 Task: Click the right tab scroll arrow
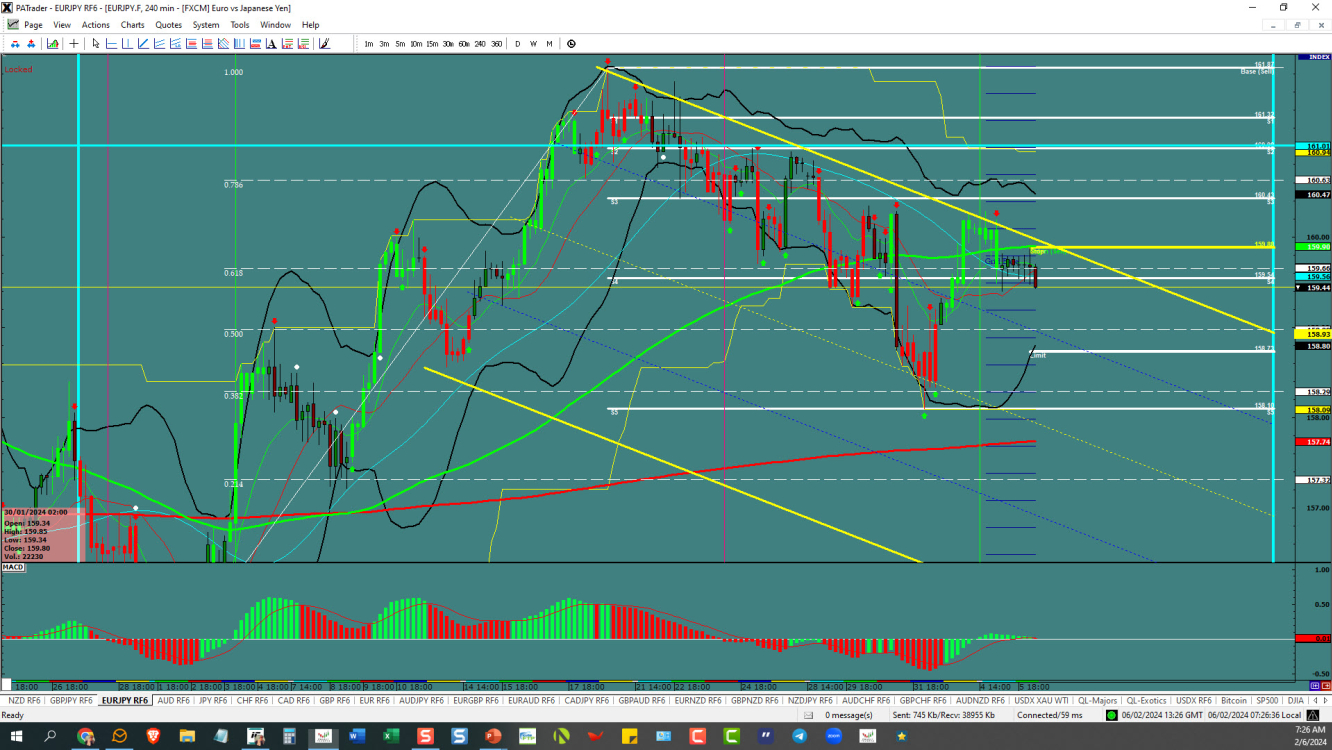[1325, 700]
